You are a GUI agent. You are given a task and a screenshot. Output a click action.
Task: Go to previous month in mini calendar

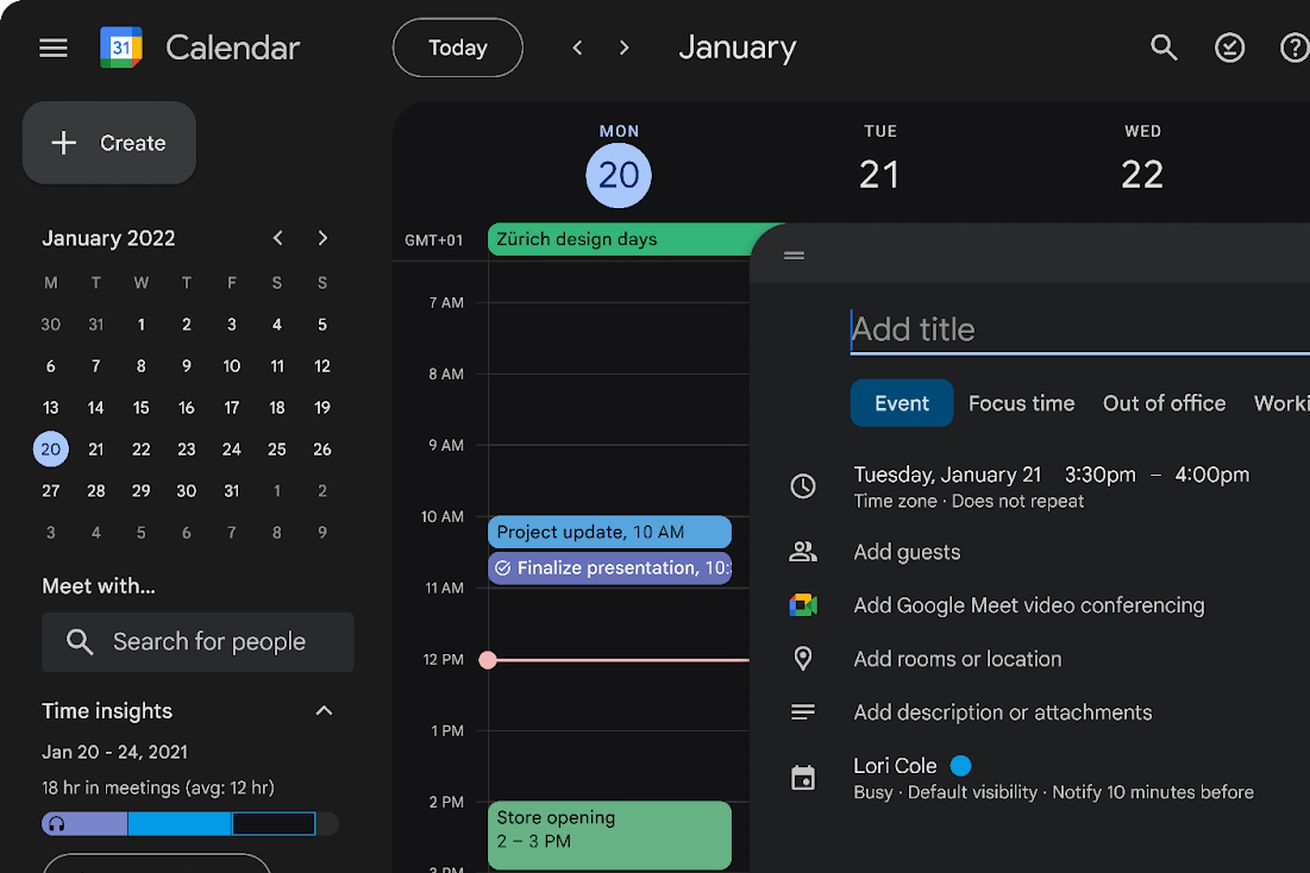278,238
